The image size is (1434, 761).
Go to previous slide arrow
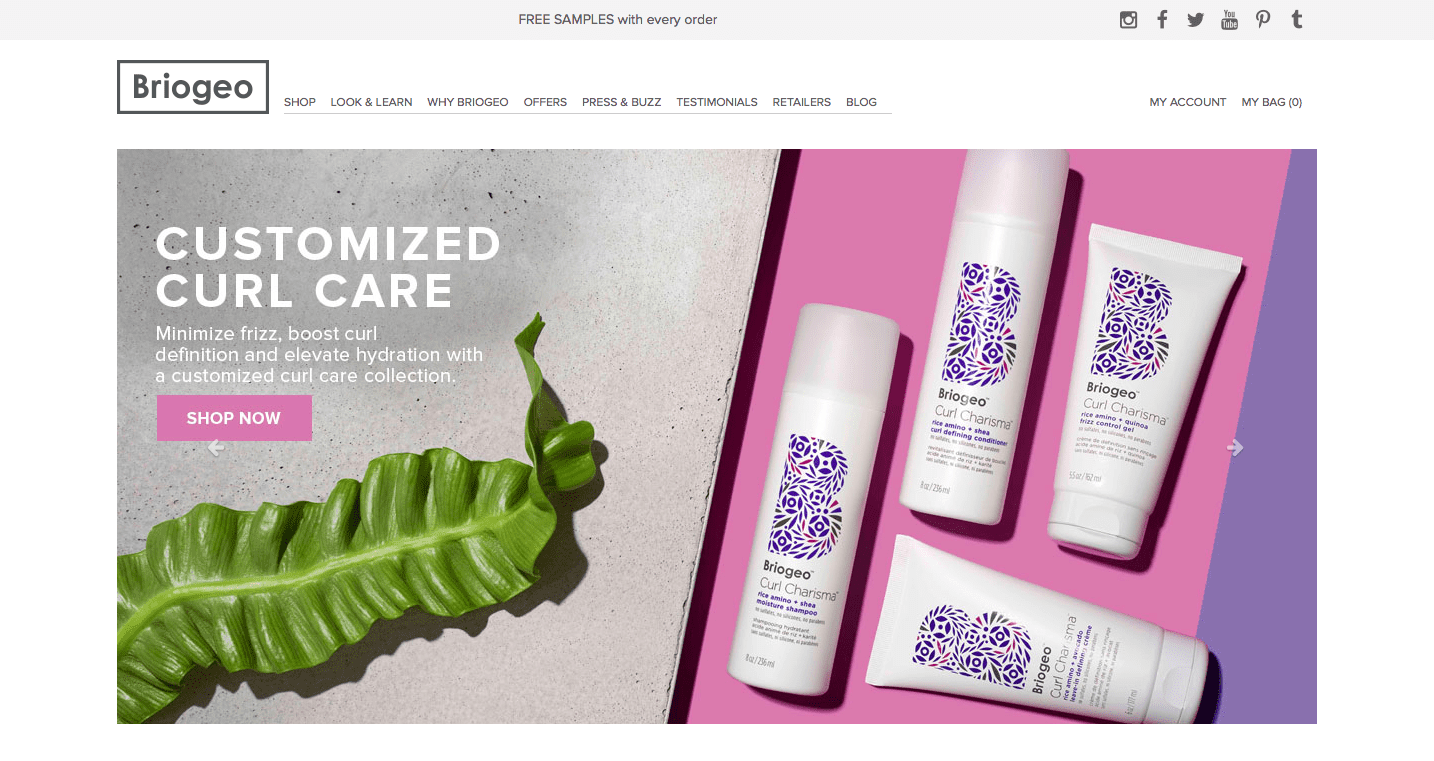coord(215,448)
